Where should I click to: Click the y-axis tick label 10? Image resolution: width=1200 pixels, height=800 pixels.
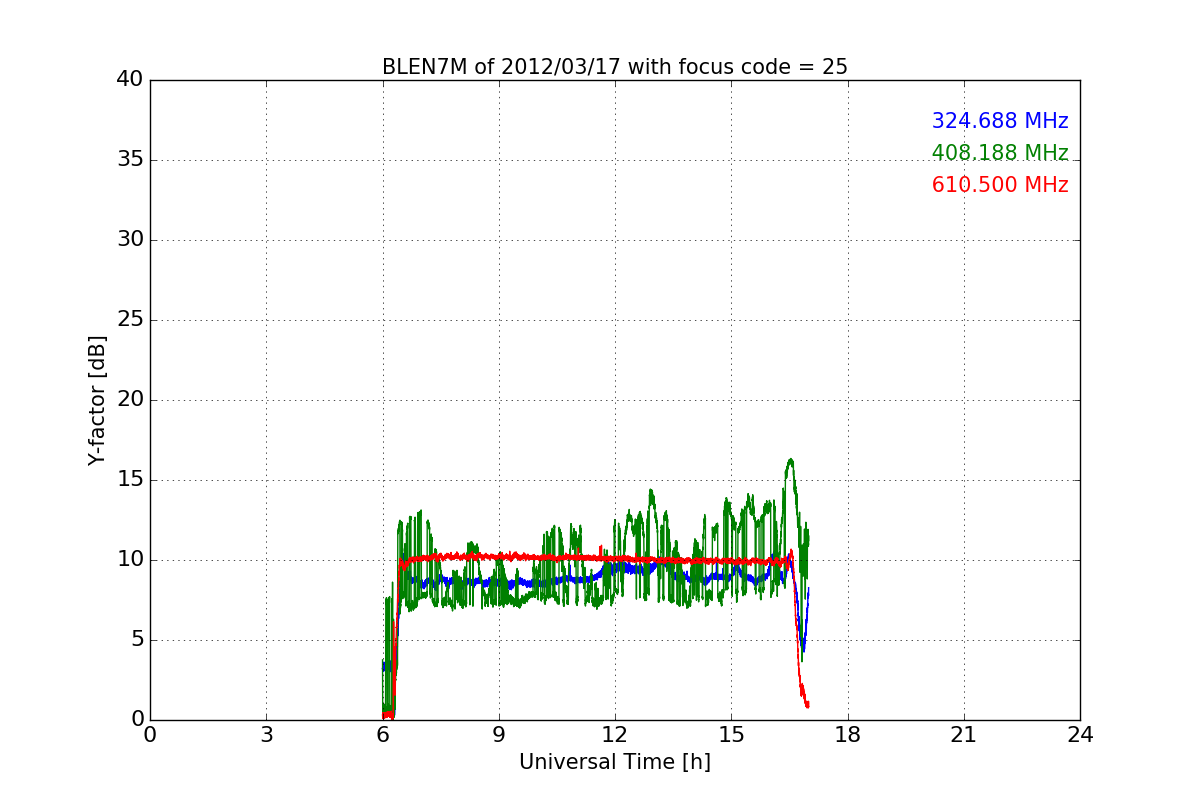pos(130,560)
